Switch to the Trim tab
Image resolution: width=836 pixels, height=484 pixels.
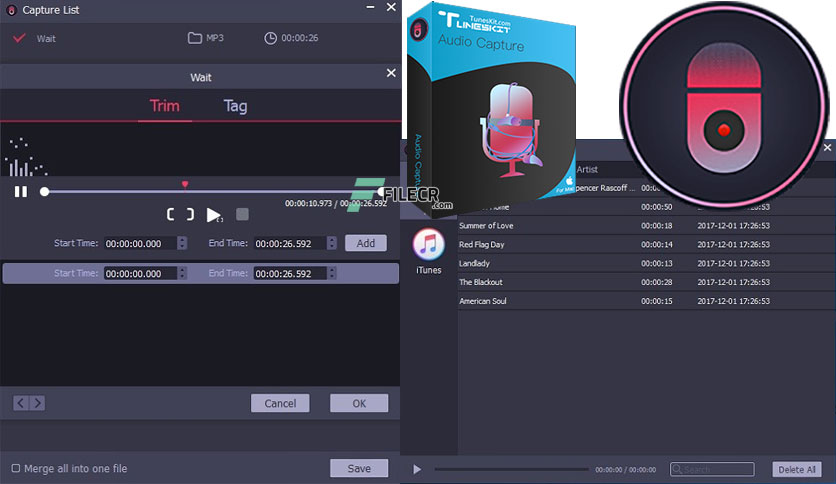pos(164,106)
